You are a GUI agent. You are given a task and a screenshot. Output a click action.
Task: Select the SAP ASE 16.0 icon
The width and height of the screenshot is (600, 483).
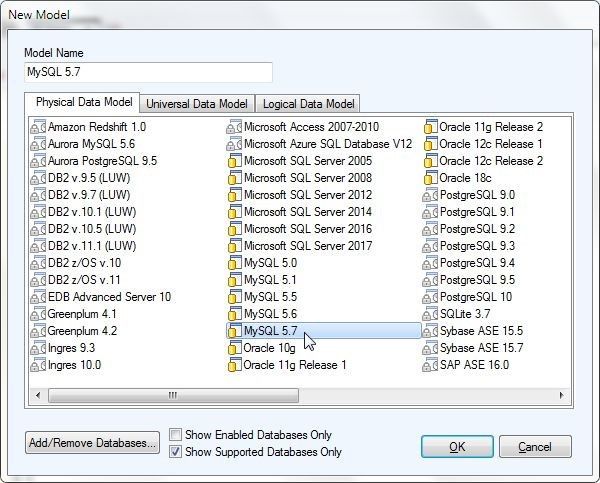pyautogui.click(x=430, y=365)
